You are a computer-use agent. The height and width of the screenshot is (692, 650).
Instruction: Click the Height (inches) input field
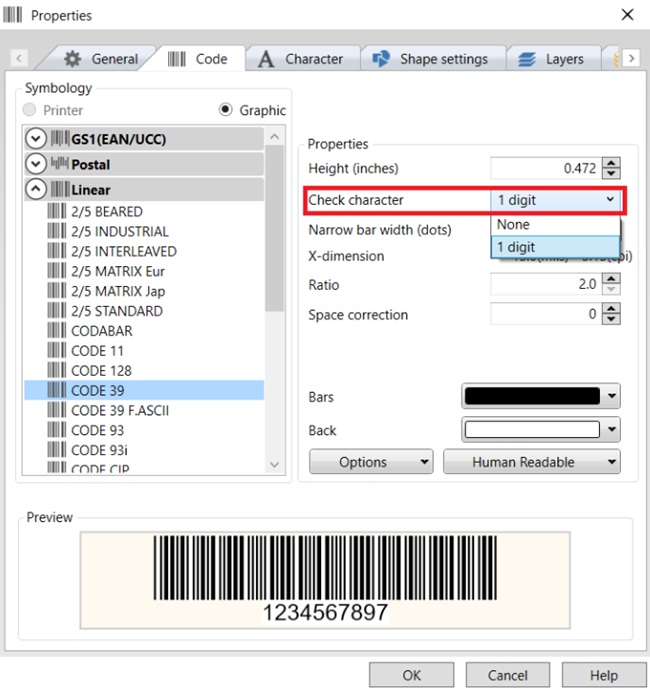point(546,168)
